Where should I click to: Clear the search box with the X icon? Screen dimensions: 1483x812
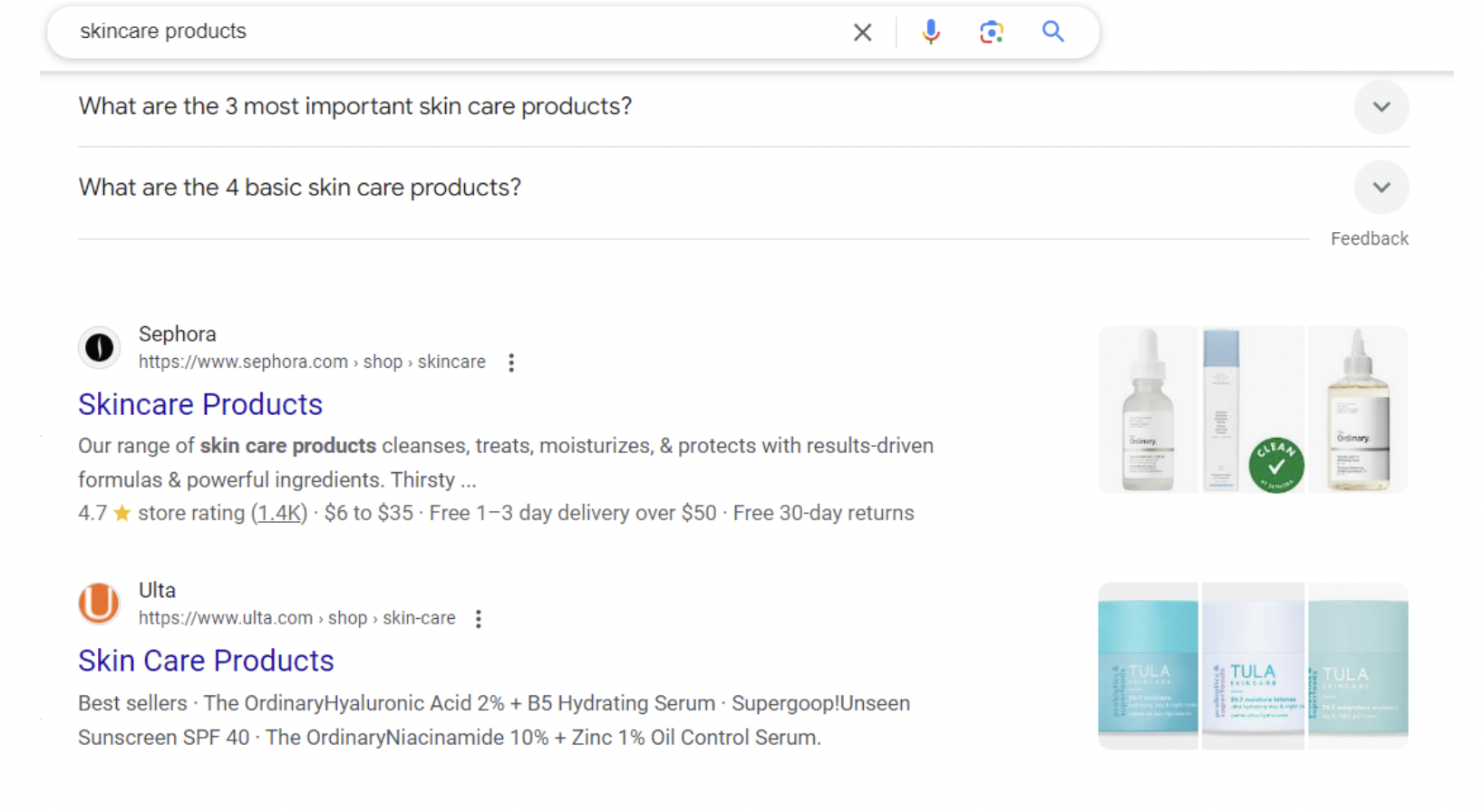pyautogui.click(x=862, y=33)
